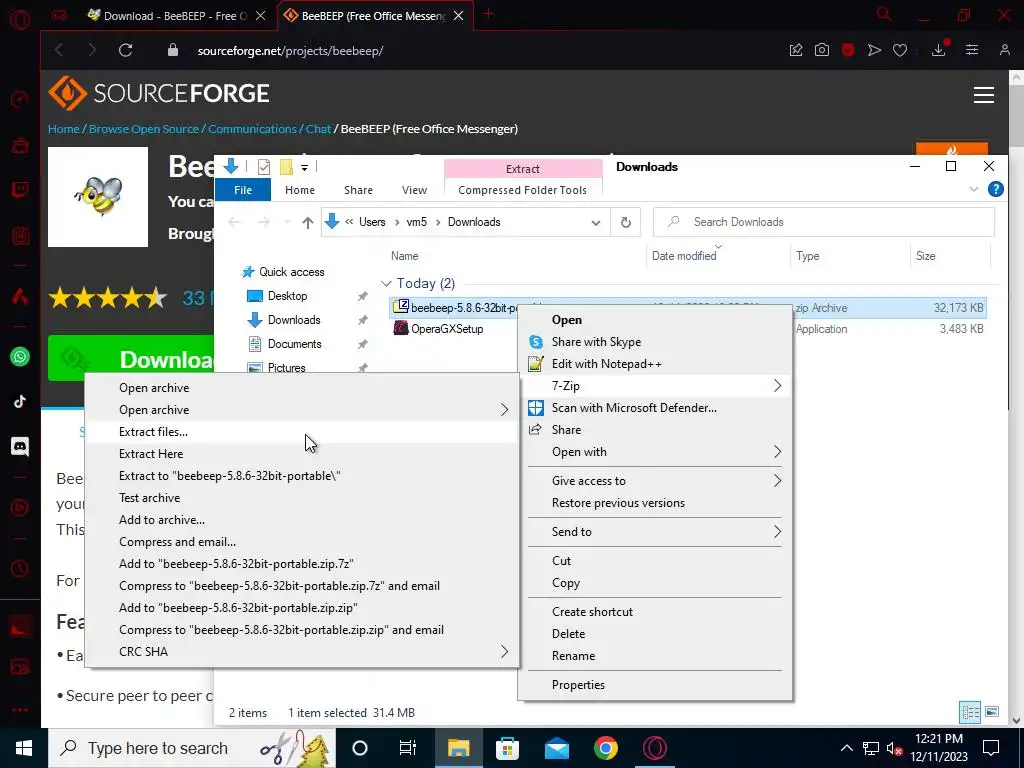The height and width of the screenshot is (768, 1024).
Task: Select Extract to "beebeep-5.8.6-32bit-portable\"
Action: (302, 476)
